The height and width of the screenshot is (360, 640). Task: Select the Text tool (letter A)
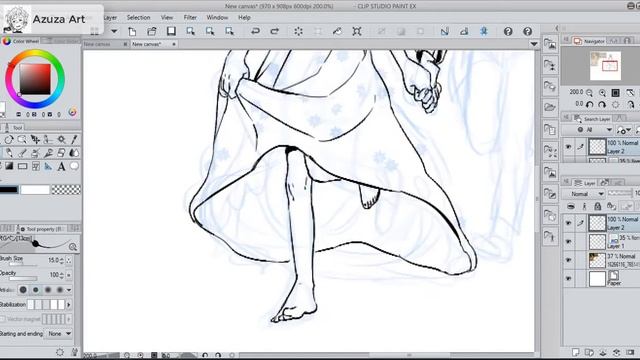[61, 166]
